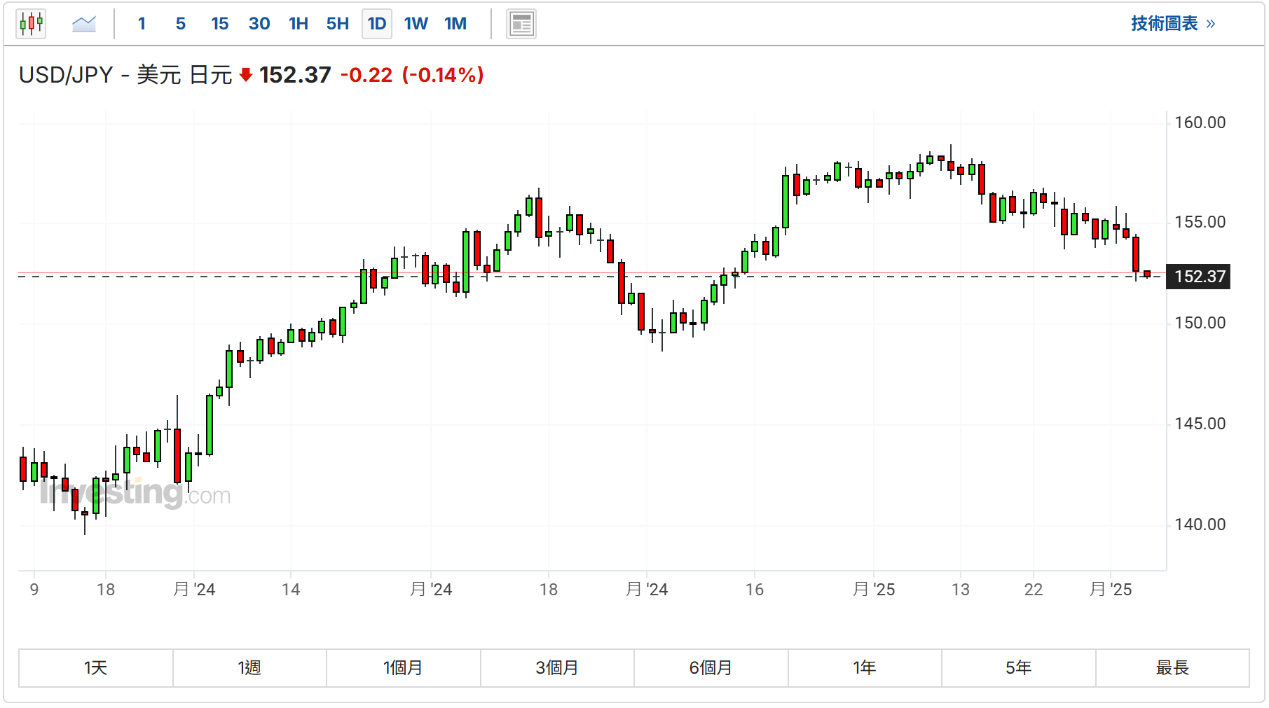Select the 15 minute interval
1269x708 pixels.
coord(220,23)
